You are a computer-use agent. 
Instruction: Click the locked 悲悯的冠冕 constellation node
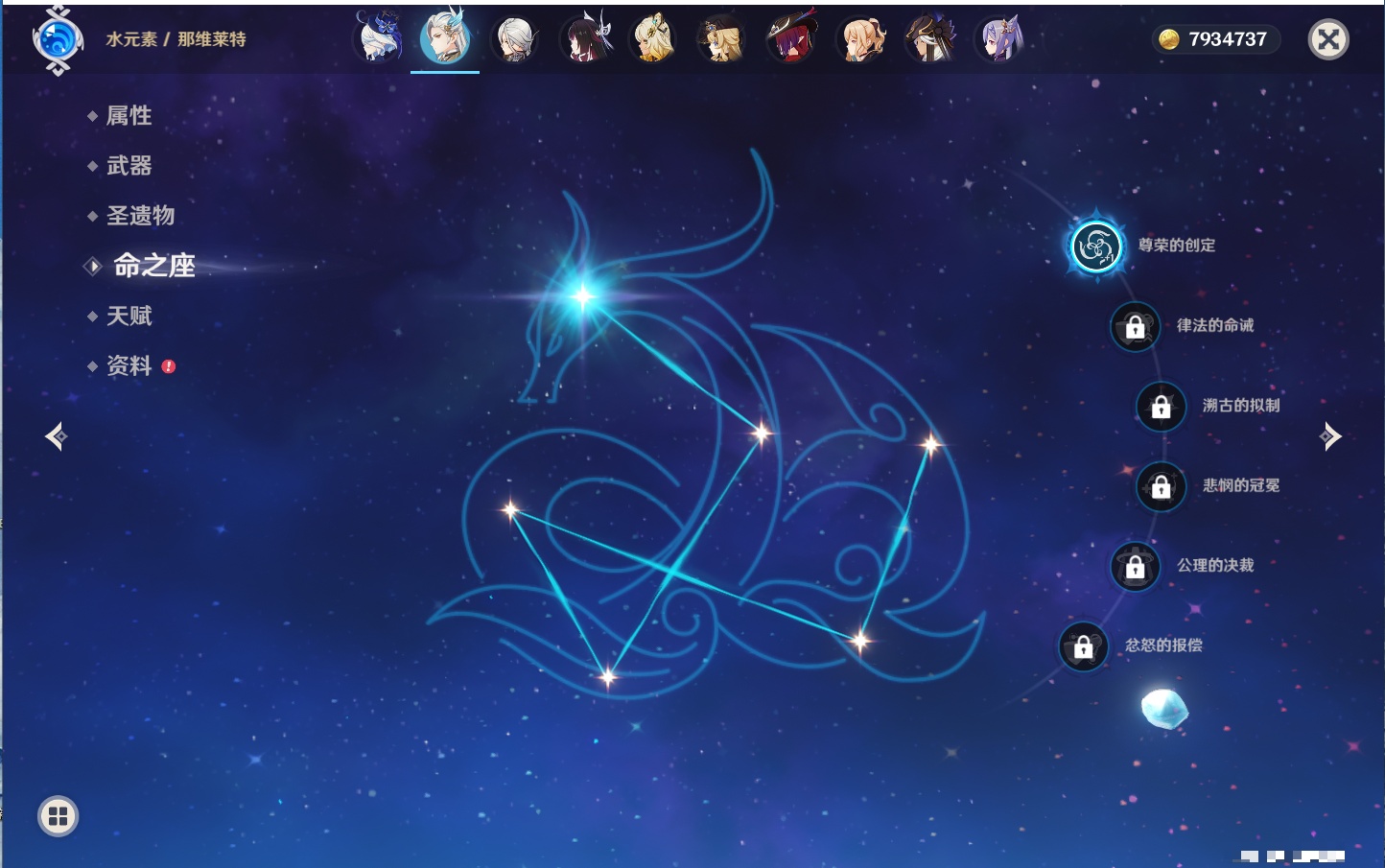coord(1161,486)
